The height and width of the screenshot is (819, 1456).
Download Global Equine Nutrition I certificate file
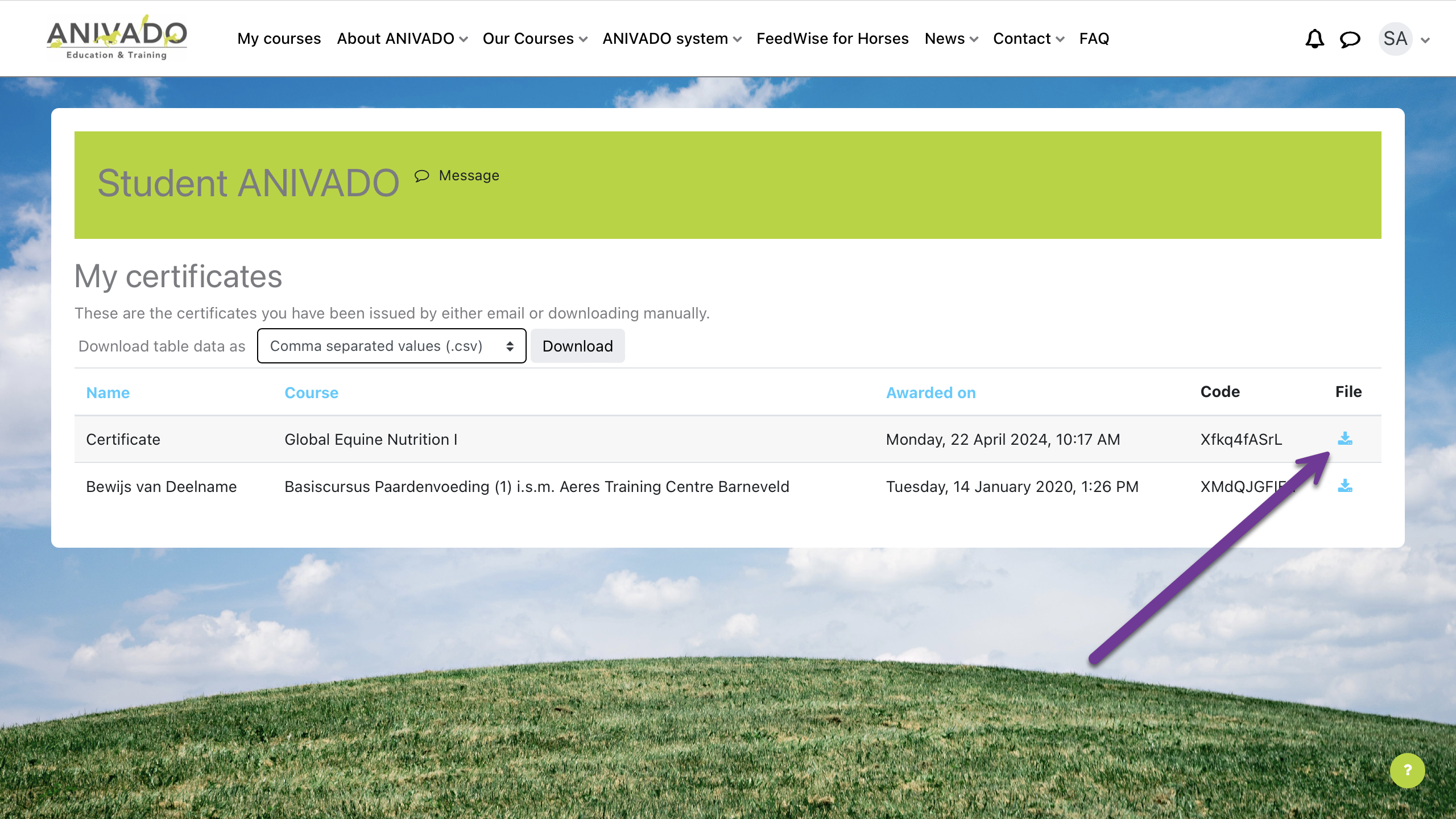click(1345, 439)
